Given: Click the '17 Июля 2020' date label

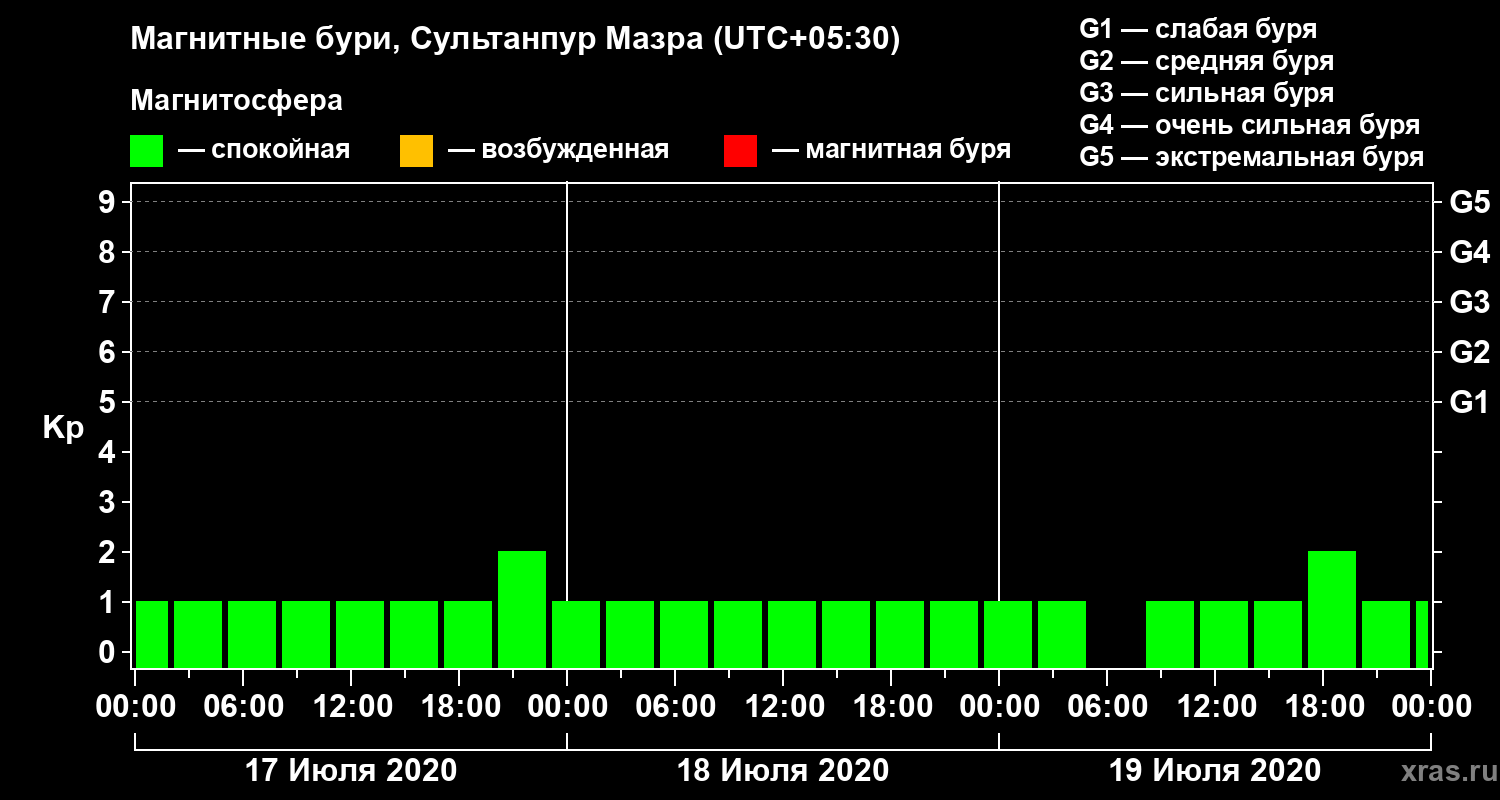Looking at the screenshot, I should 351,771.
